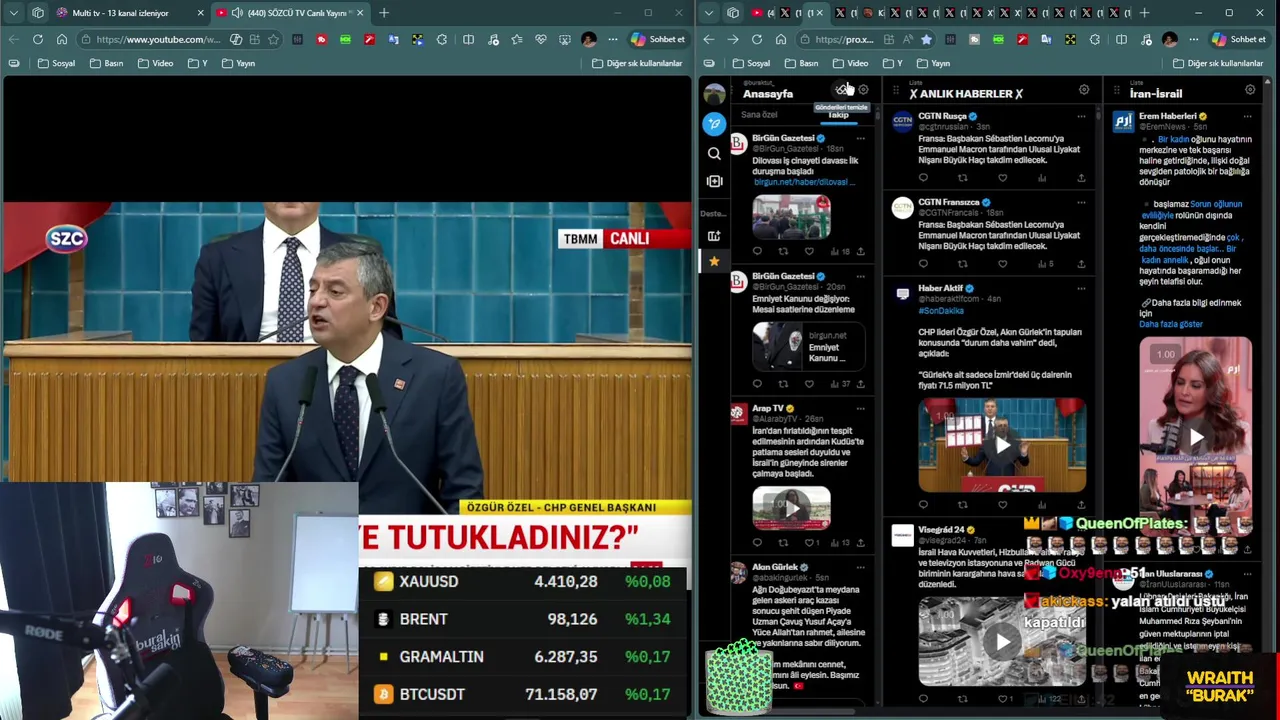Open the browser menu ellipsis in X Pro window

1194,39
